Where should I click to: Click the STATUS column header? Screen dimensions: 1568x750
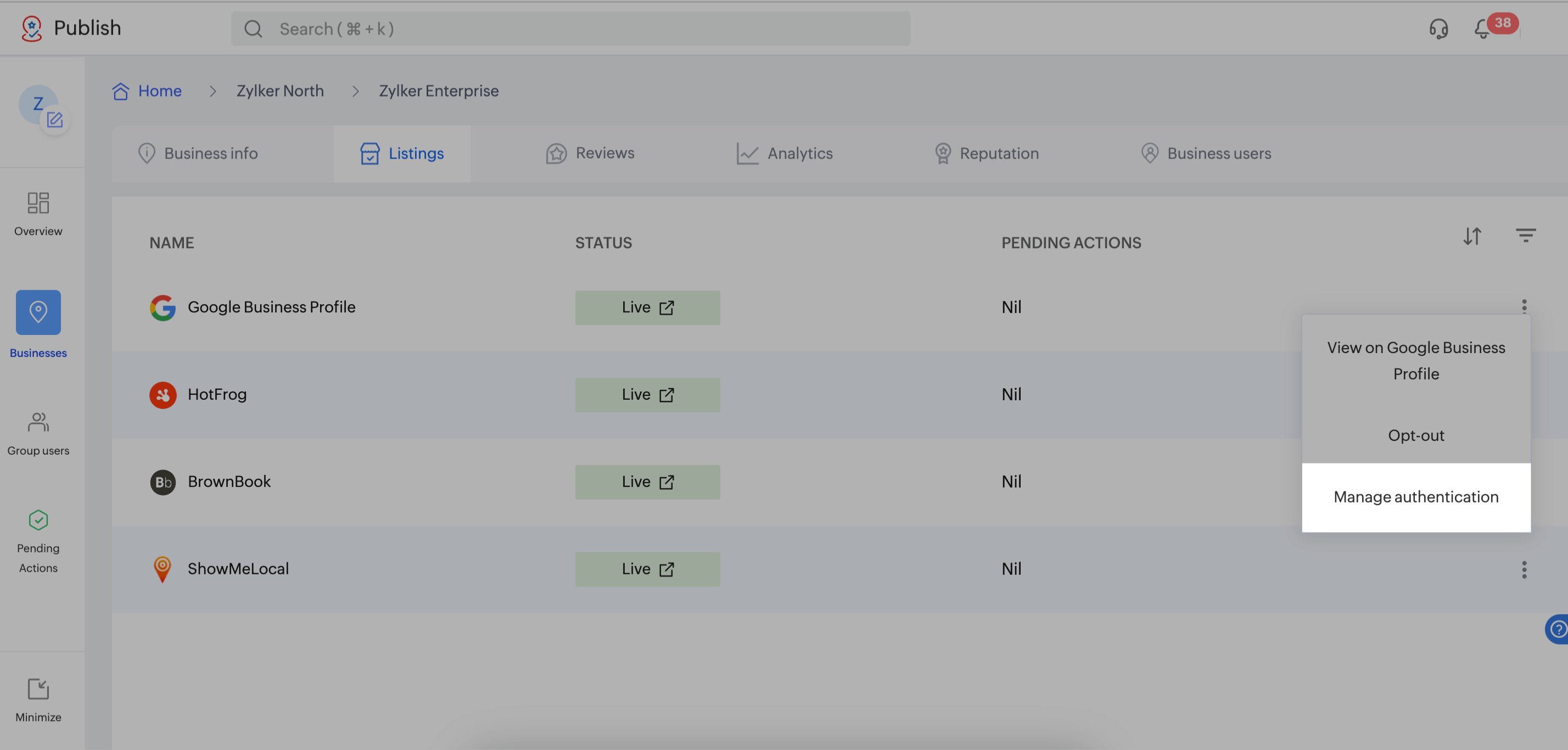point(603,243)
